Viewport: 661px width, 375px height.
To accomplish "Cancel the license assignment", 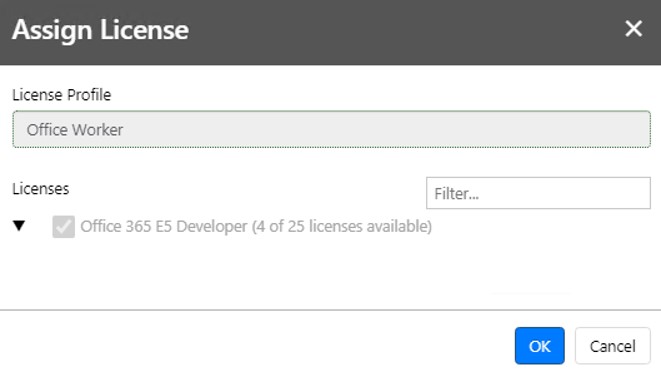I will [613, 346].
